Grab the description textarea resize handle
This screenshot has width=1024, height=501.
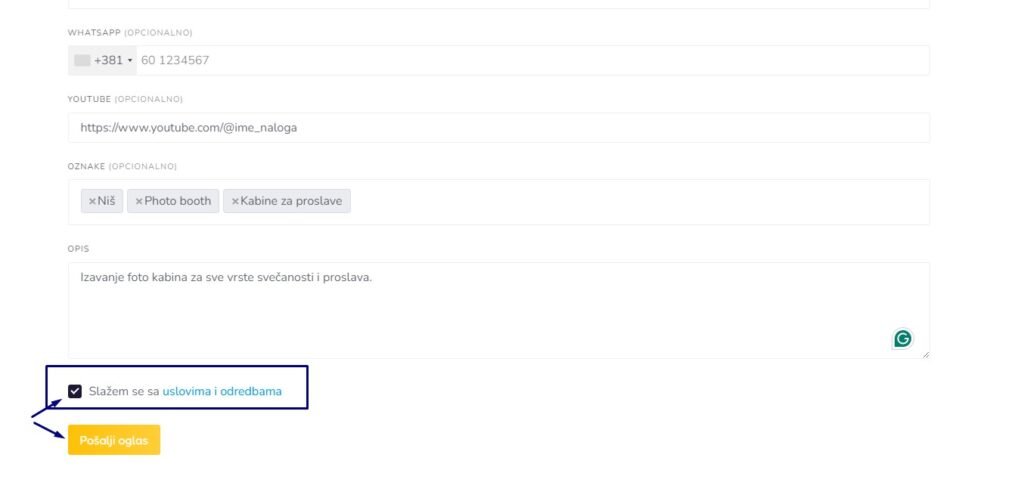pyautogui.click(x=925, y=354)
